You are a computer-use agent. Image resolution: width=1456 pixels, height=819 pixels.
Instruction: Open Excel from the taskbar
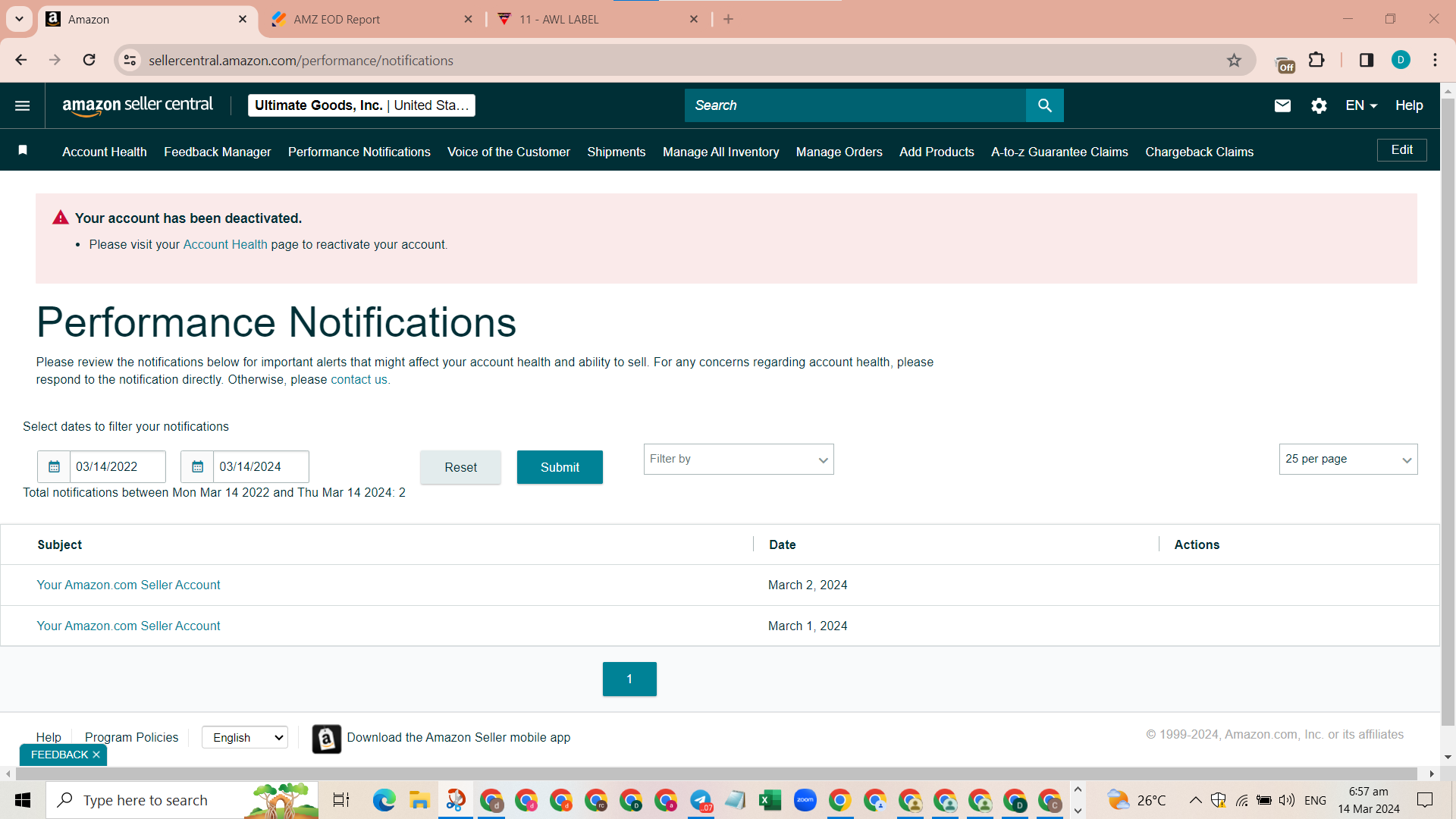[770, 800]
